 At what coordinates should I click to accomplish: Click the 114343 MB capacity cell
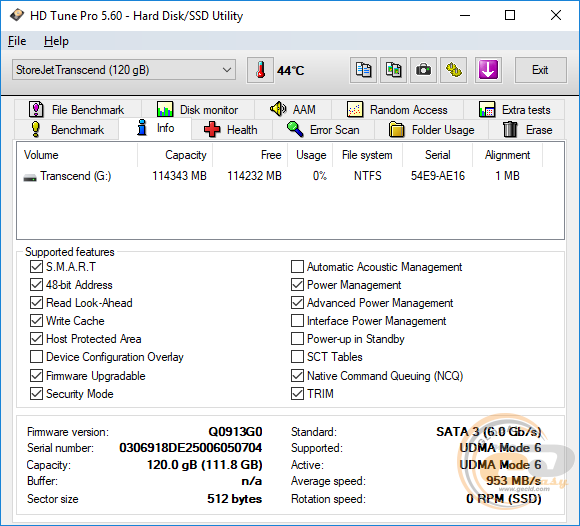[x=179, y=176]
